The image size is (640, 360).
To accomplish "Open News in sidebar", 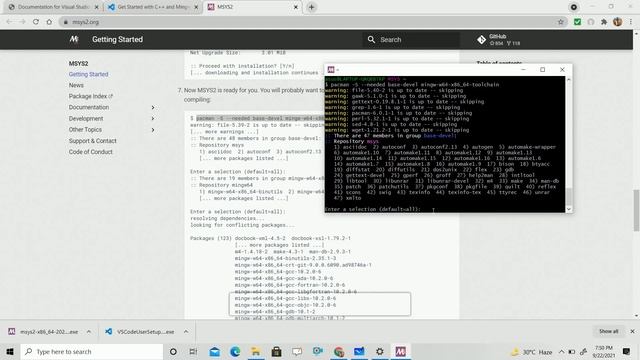I will click(x=76, y=85).
